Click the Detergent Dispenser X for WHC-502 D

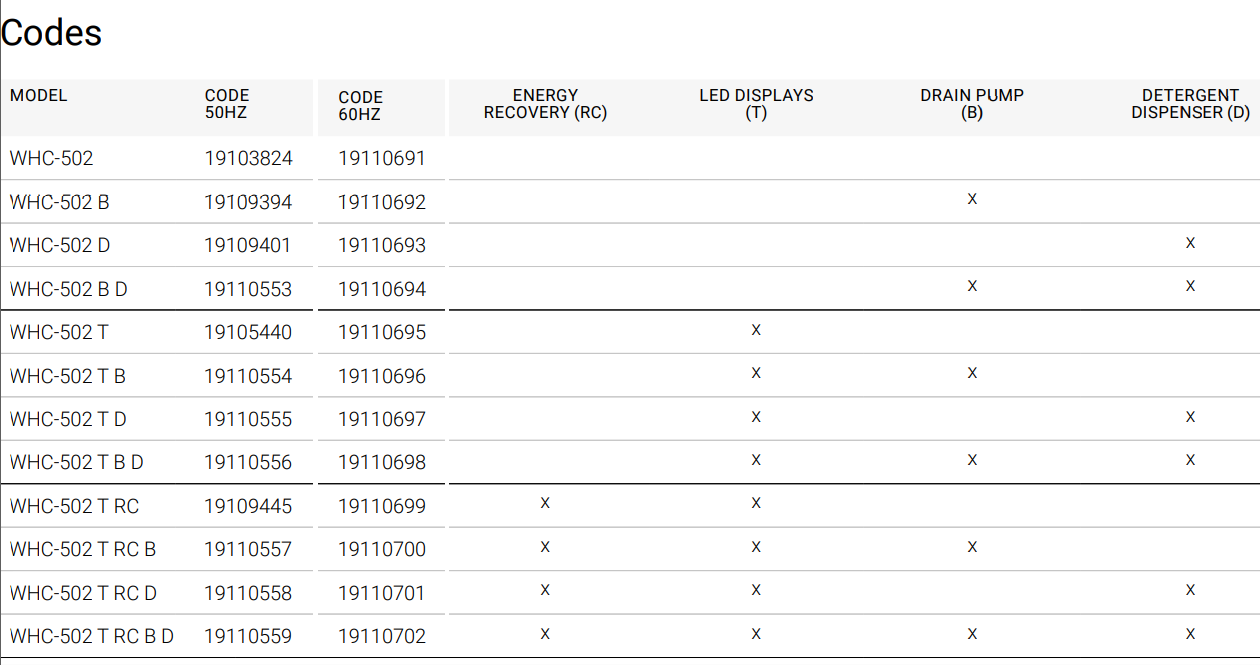click(1190, 243)
